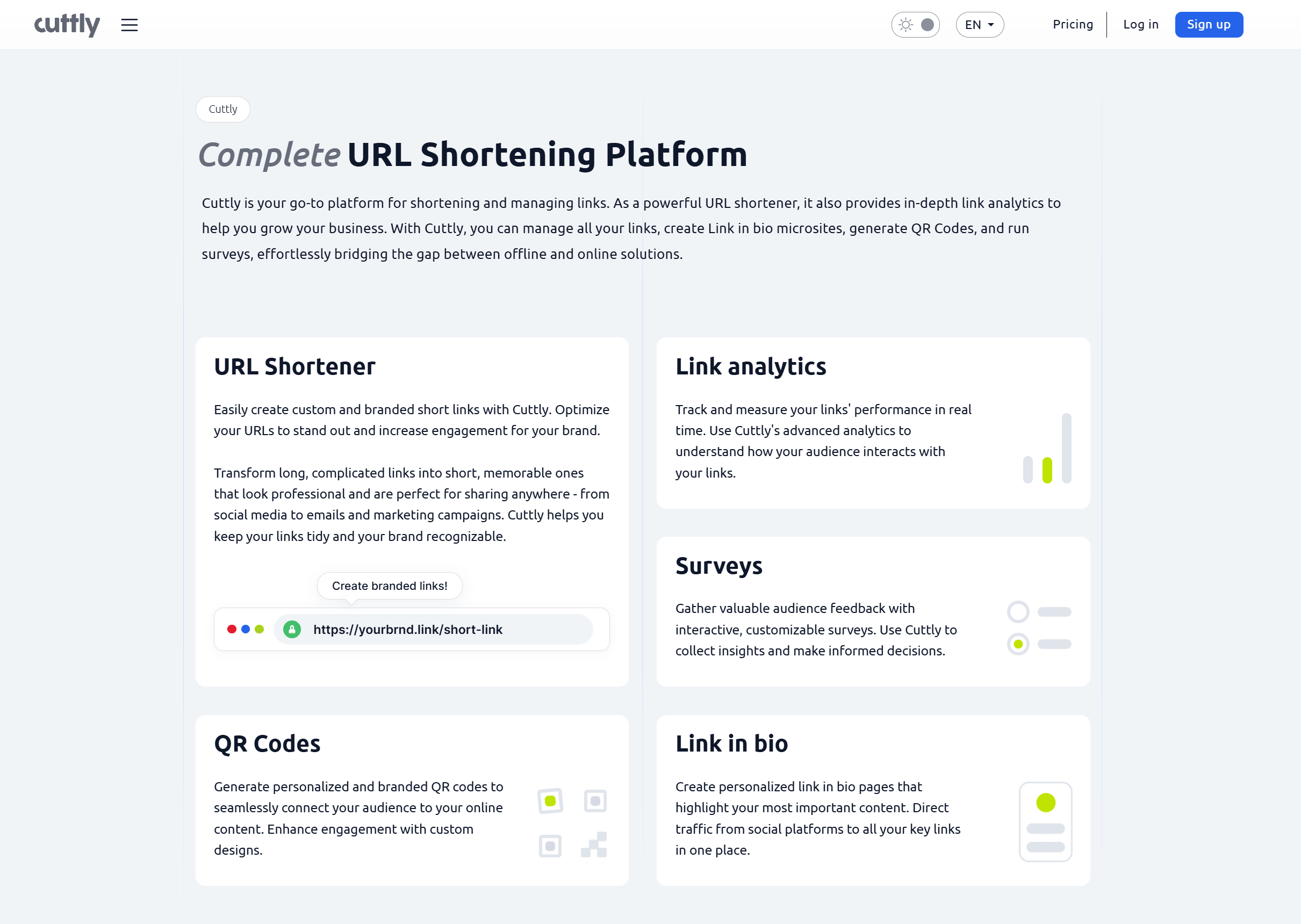
Task: Click the Create branded links! tooltip
Action: click(389, 586)
